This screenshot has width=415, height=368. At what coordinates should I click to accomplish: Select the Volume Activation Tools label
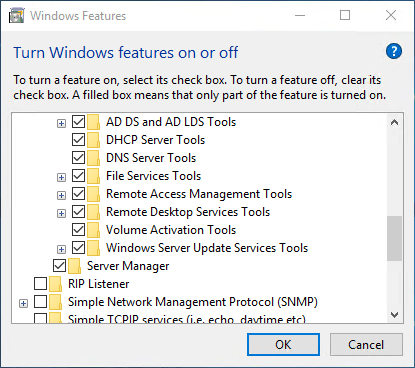tap(171, 230)
